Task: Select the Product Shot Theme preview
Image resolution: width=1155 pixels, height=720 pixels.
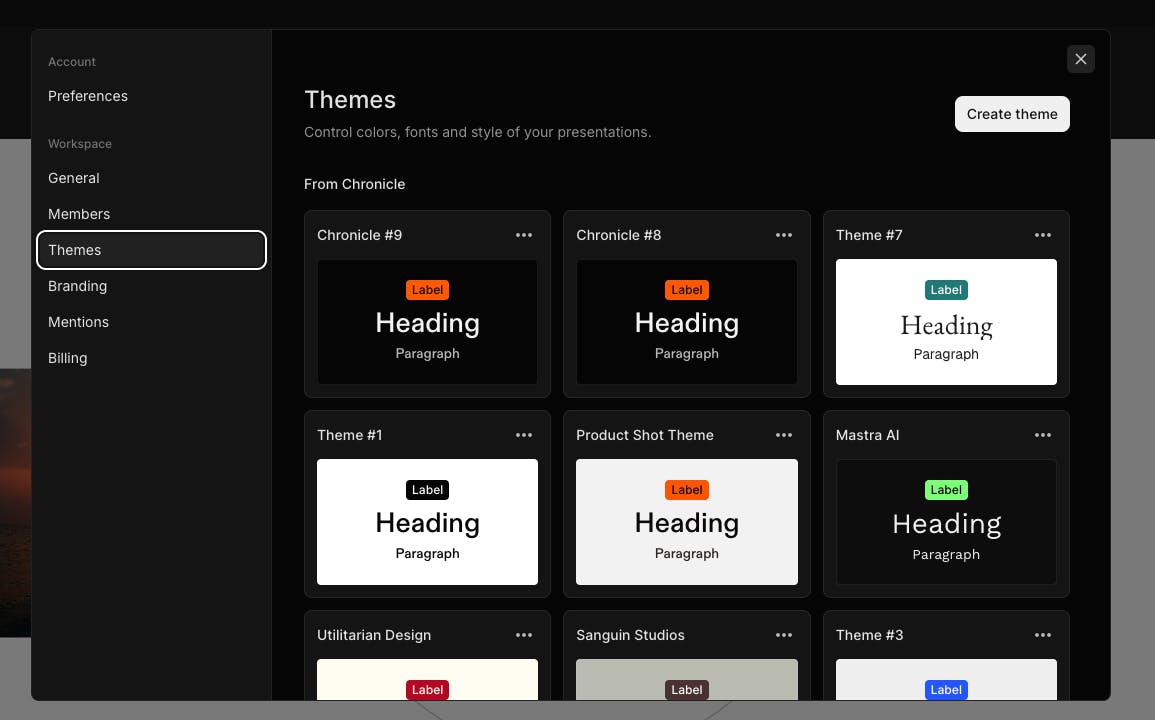Action: 687,522
